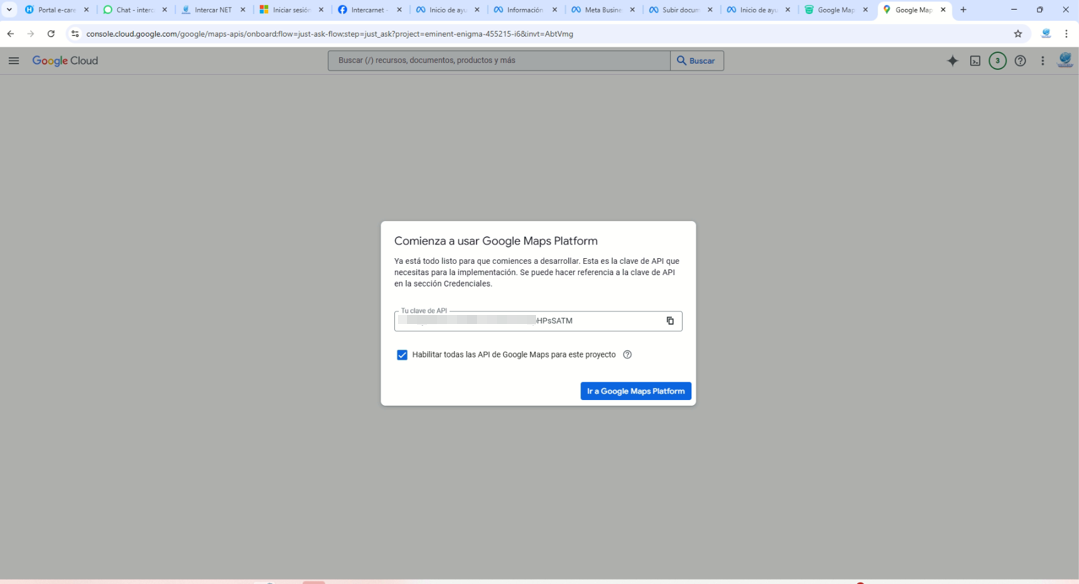1079x584 pixels.
Task: Go to the Google Cloud logo home
Action: click(65, 61)
